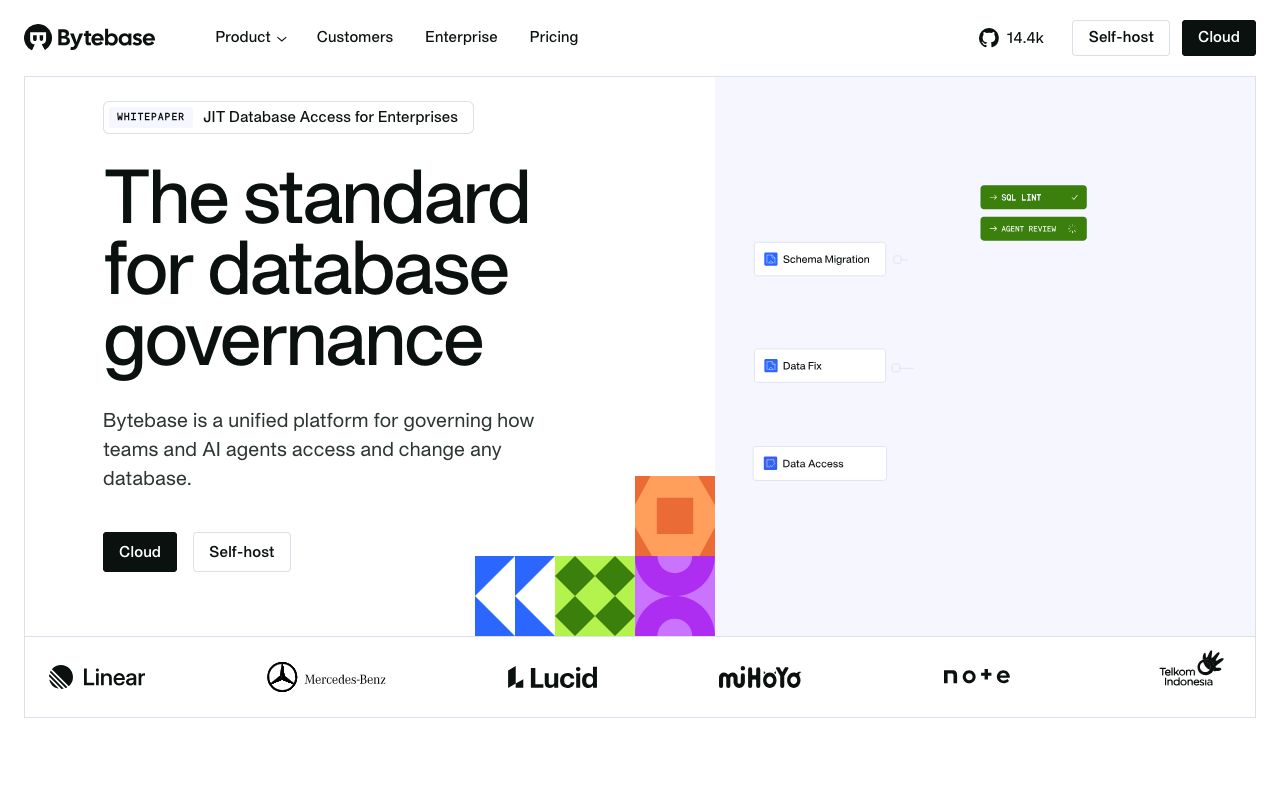Click the Telkom Indonesia logo
The width and height of the screenshot is (1280, 800).
tap(1191, 669)
